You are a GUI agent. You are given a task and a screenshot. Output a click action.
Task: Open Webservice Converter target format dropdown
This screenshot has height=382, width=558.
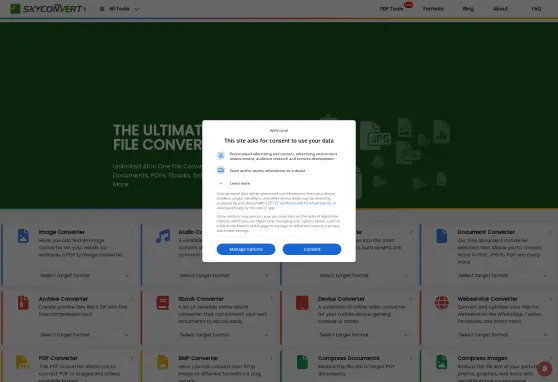[x=502, y=335]
